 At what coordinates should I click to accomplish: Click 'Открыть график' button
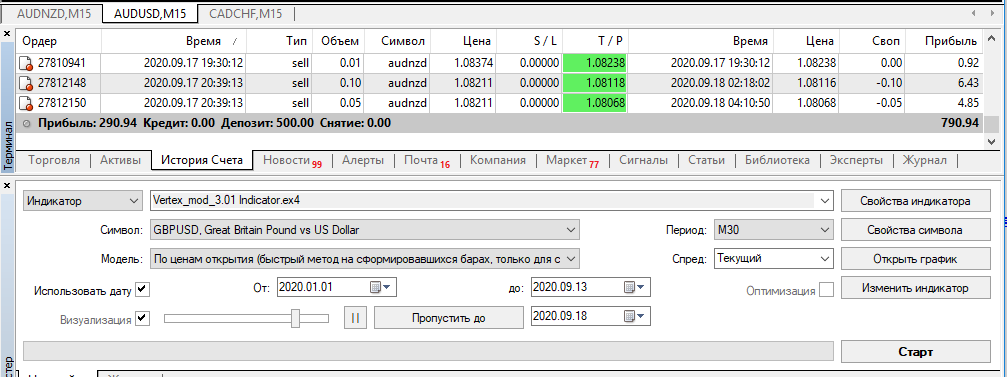click(916, 259)
